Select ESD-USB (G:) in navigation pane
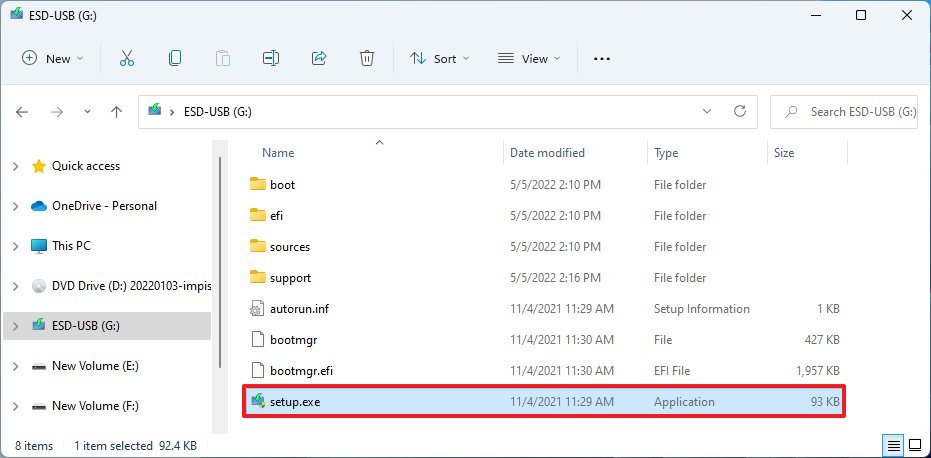 [x=86, y=326]
